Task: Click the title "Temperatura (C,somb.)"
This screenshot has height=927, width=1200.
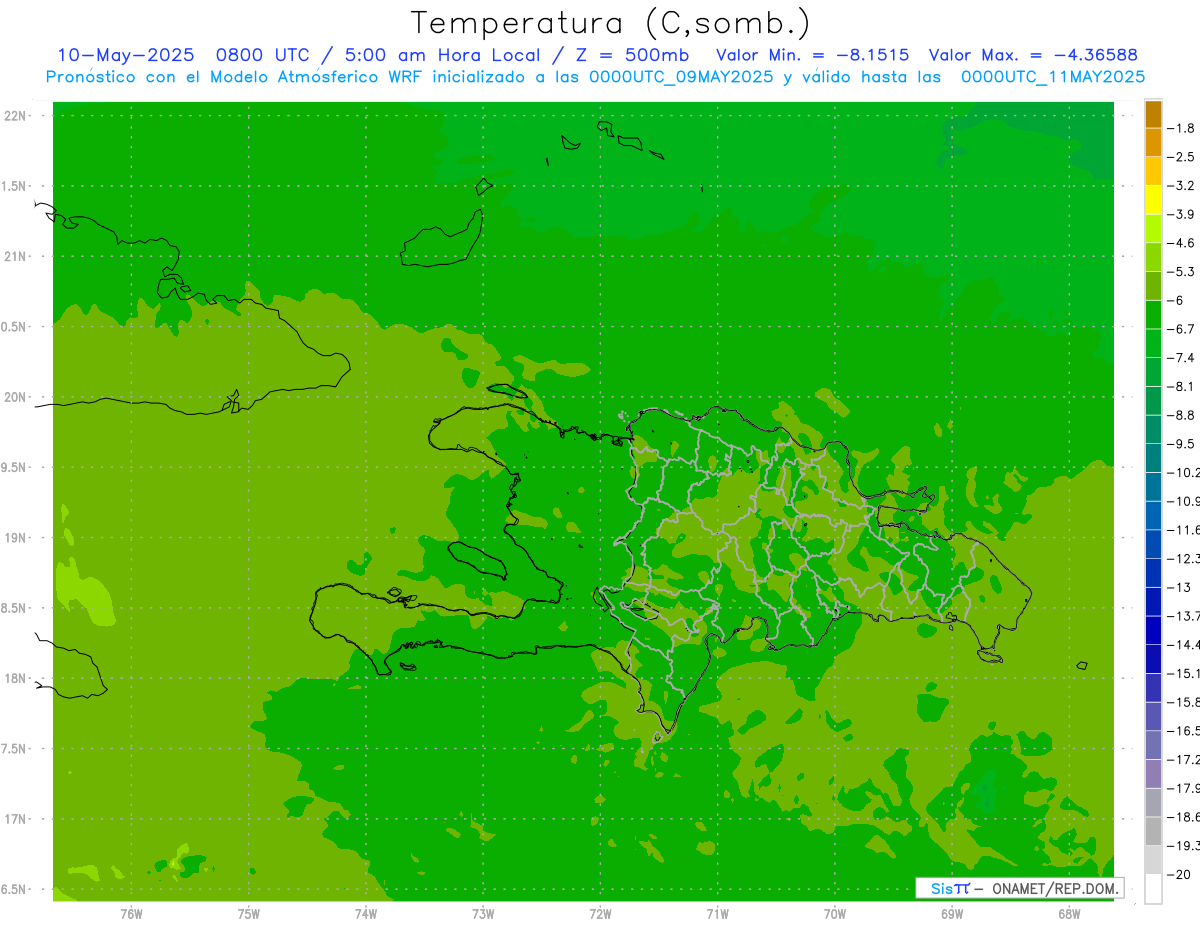Action: 611,22
